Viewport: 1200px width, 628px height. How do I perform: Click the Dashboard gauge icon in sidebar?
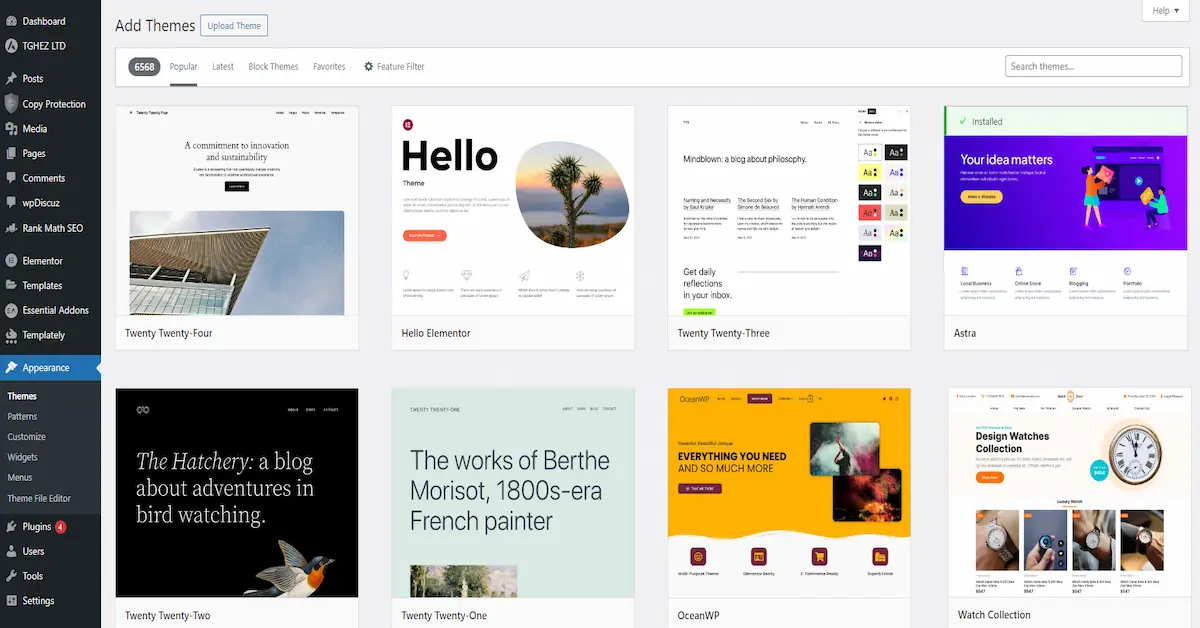(11, 21)
